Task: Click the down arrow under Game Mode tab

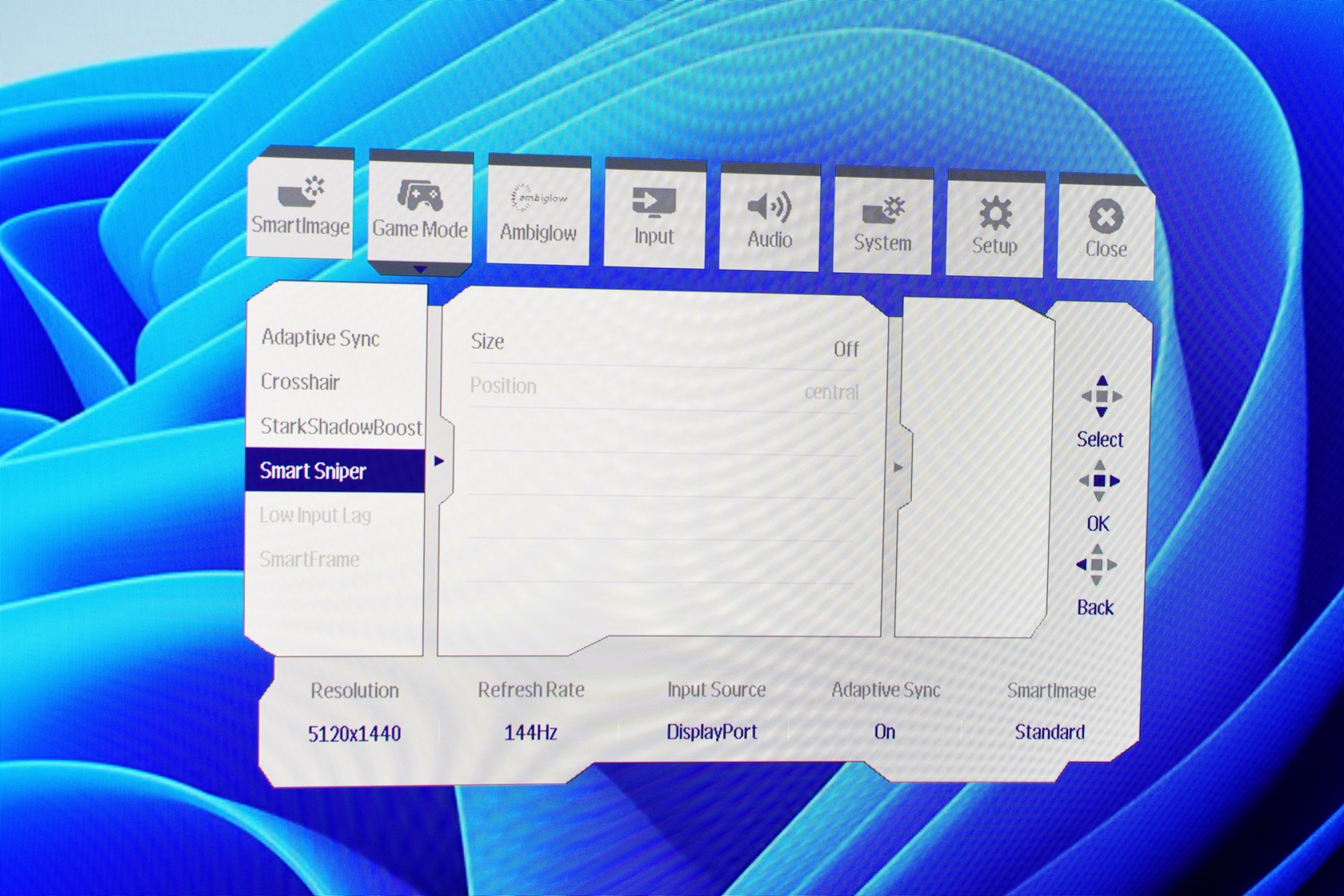Action: point(420,270)
